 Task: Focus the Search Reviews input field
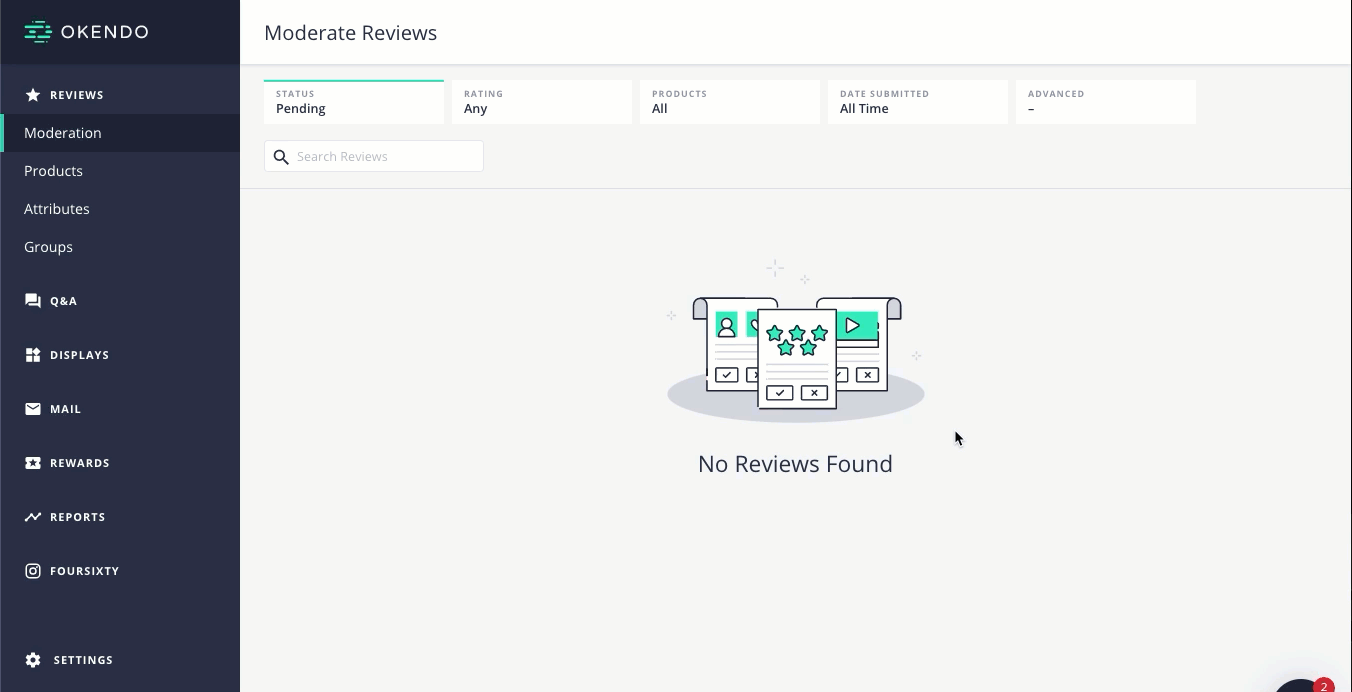385,157
